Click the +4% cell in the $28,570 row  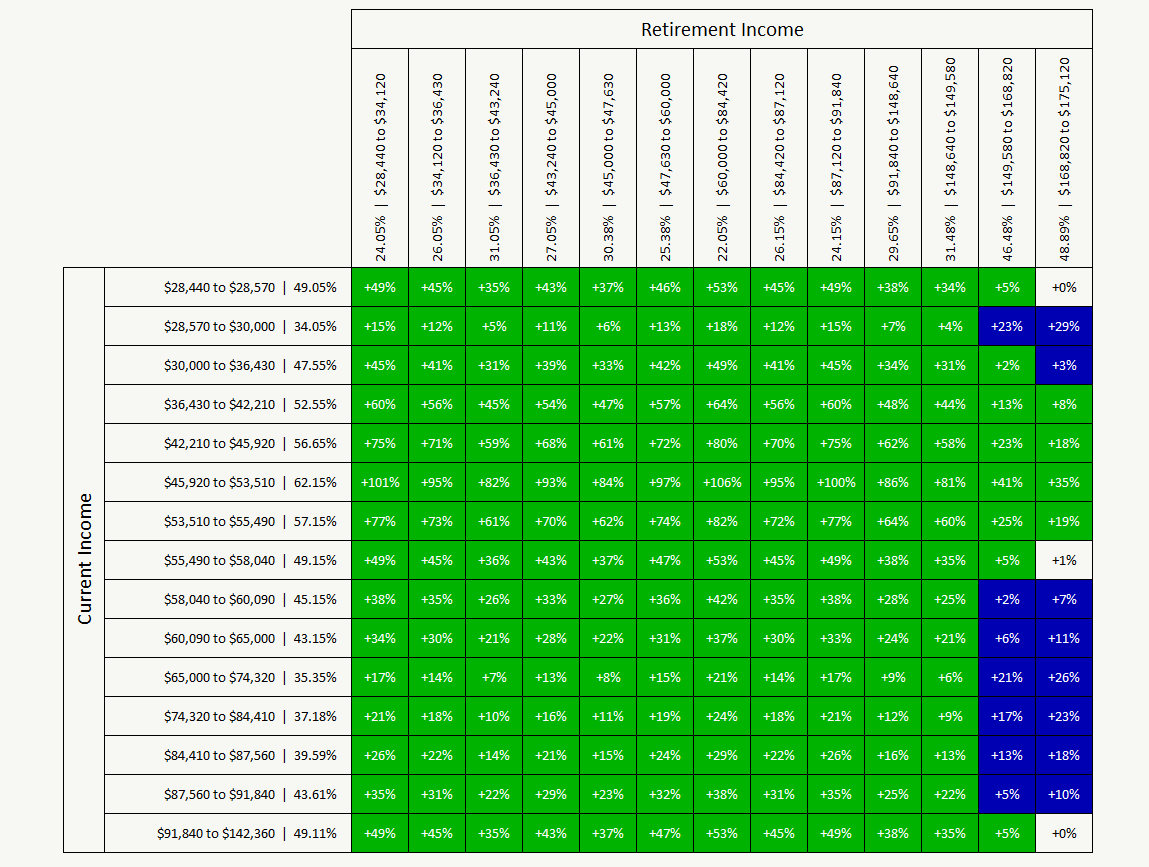[x=950, y=326]
